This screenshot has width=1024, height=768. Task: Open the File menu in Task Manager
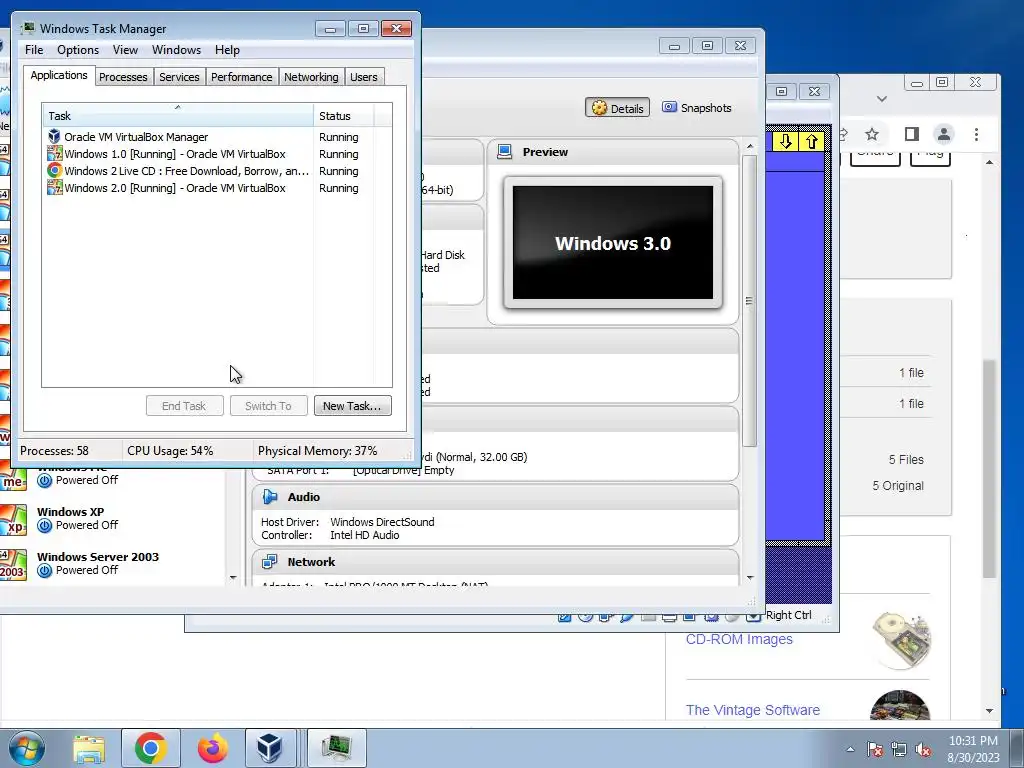click(x=34, y=50)
